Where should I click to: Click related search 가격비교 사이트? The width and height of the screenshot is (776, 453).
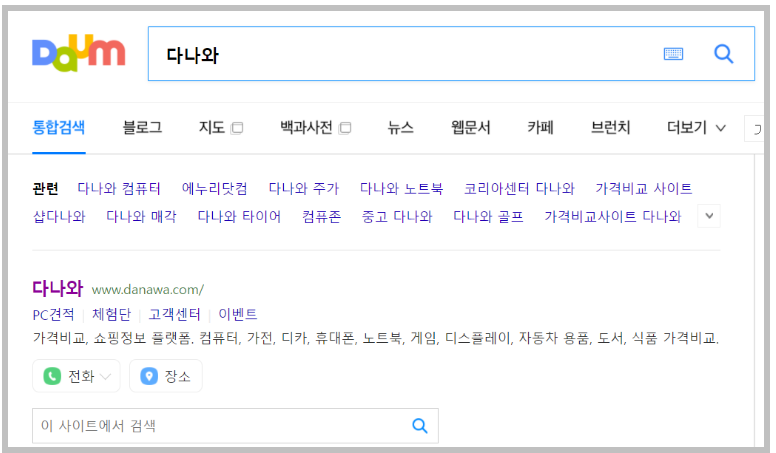point(643,188)
